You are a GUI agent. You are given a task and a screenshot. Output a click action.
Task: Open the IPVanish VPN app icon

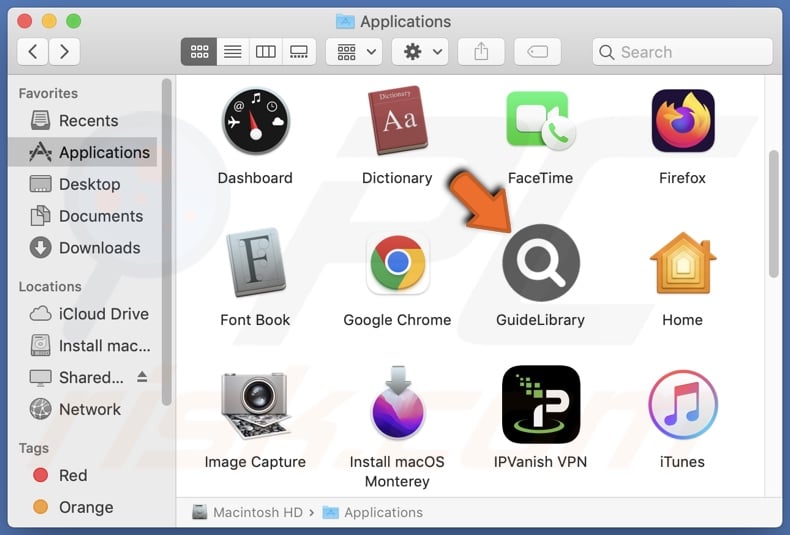541,405
